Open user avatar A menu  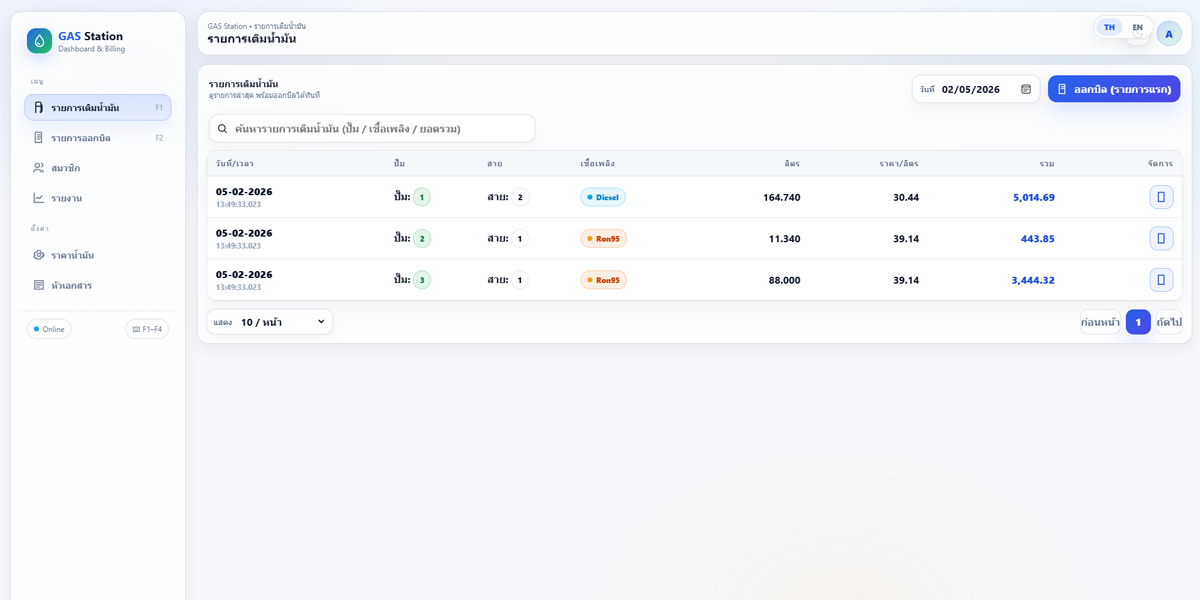1169,33
